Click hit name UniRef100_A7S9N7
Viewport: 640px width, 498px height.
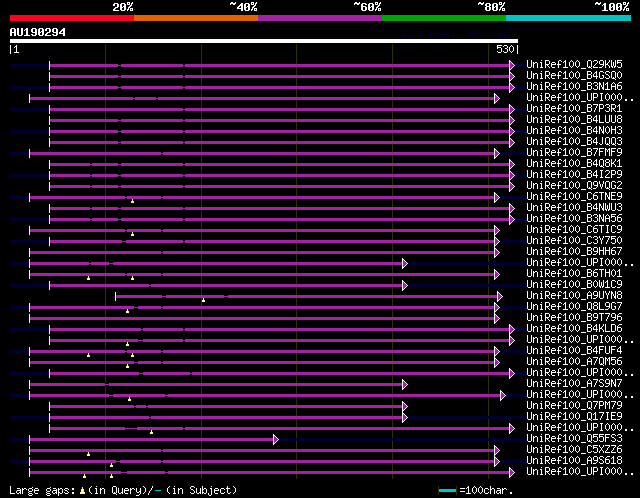[574, 384]
